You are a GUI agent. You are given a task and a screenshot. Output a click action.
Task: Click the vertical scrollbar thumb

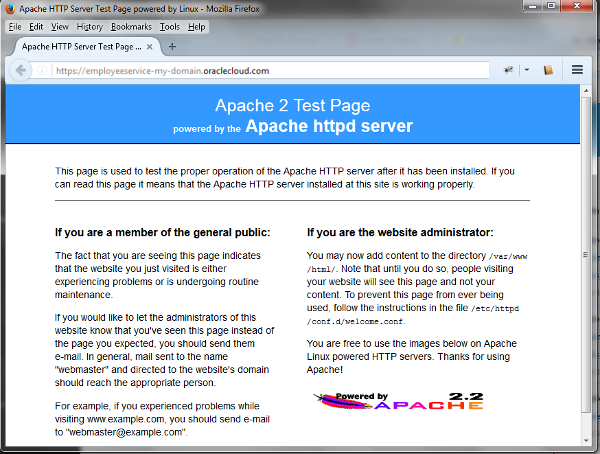pyautogui.click(x=585, y=255)
